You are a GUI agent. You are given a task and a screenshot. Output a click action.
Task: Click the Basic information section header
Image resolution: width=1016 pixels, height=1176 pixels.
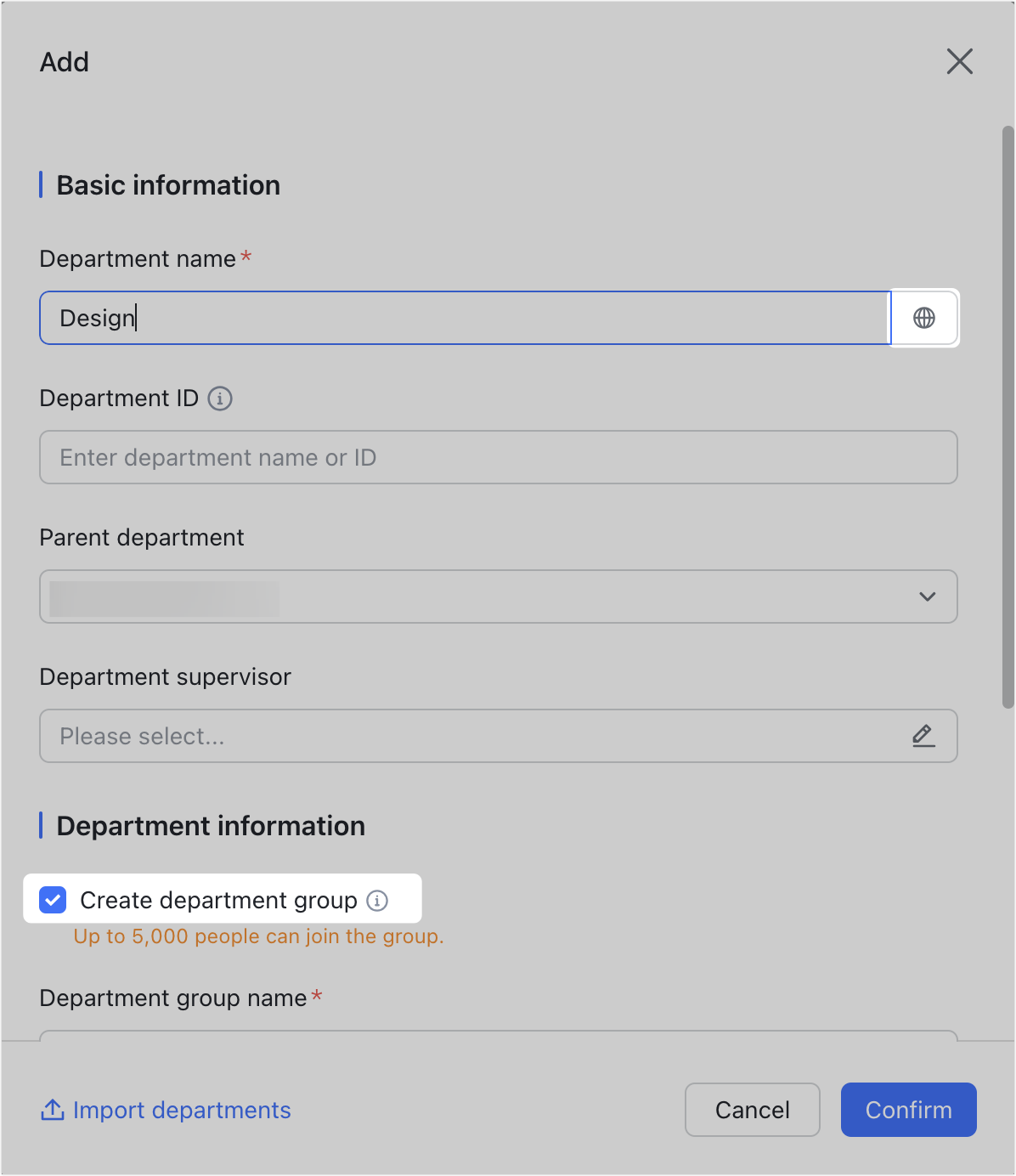click(x=167, y=185)
